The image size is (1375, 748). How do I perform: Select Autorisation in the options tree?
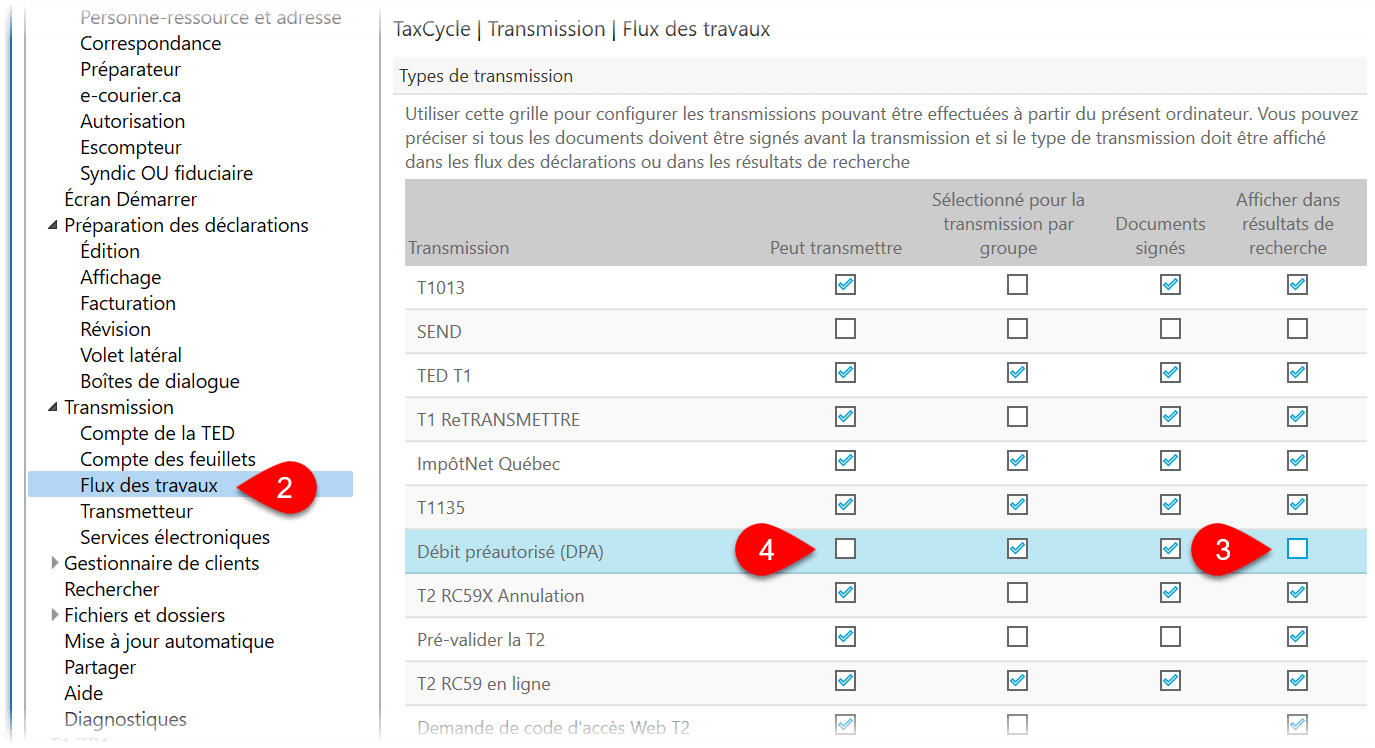point(133,122)
